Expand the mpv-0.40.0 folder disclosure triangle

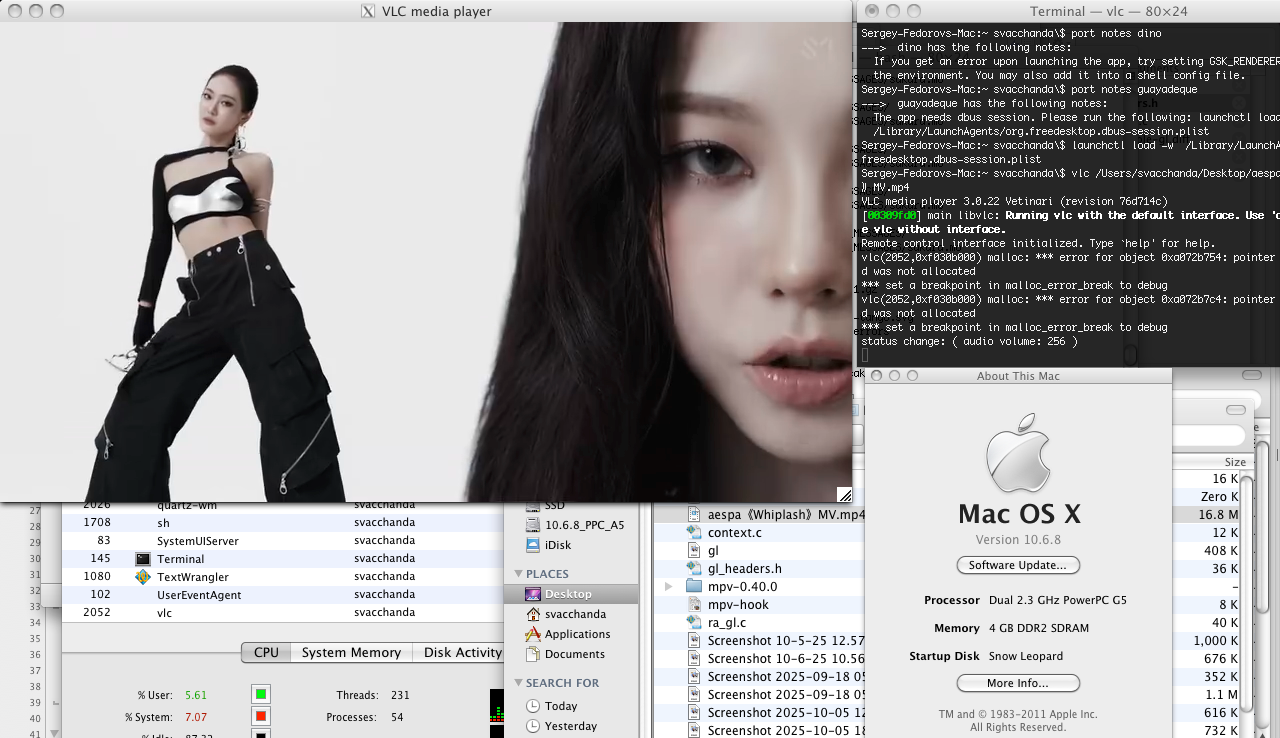pyautogui.click(x=668, y=586)
